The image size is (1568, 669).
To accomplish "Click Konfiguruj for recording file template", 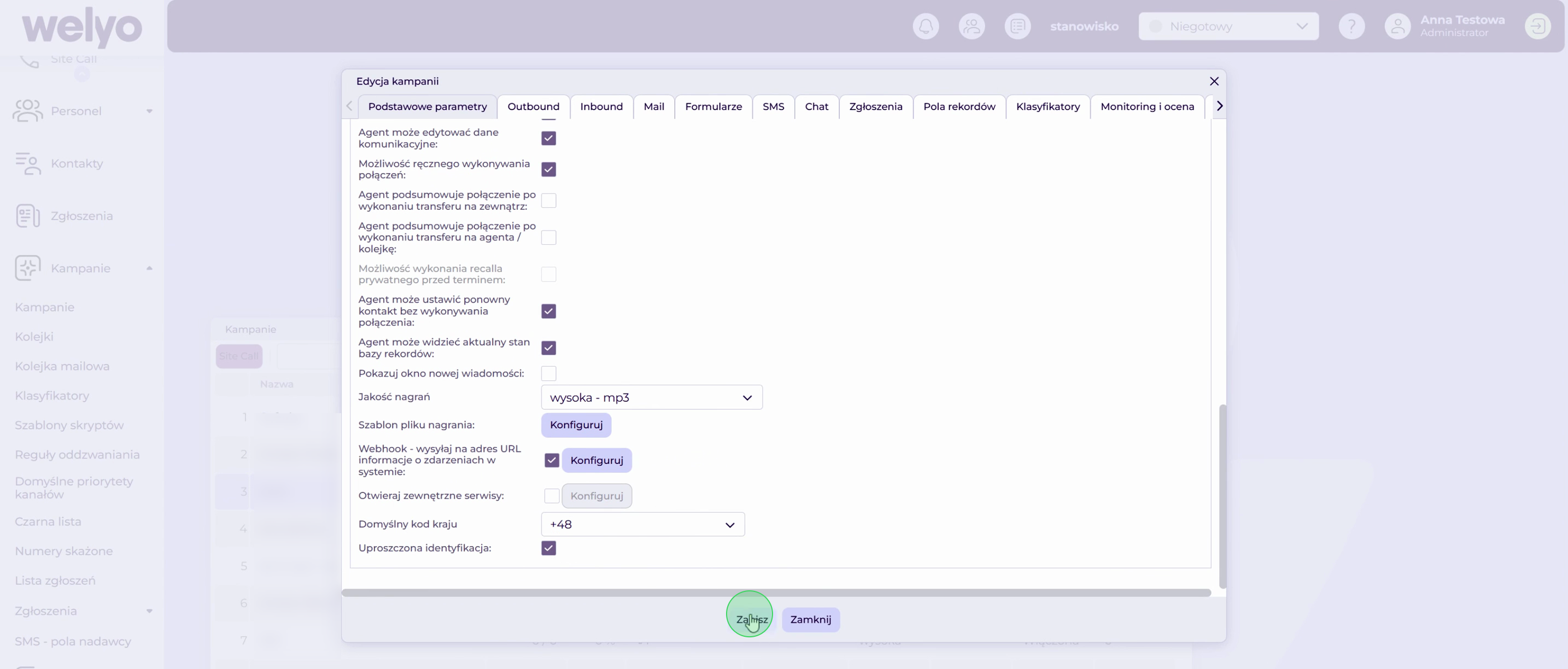I will tap(576, 425).
